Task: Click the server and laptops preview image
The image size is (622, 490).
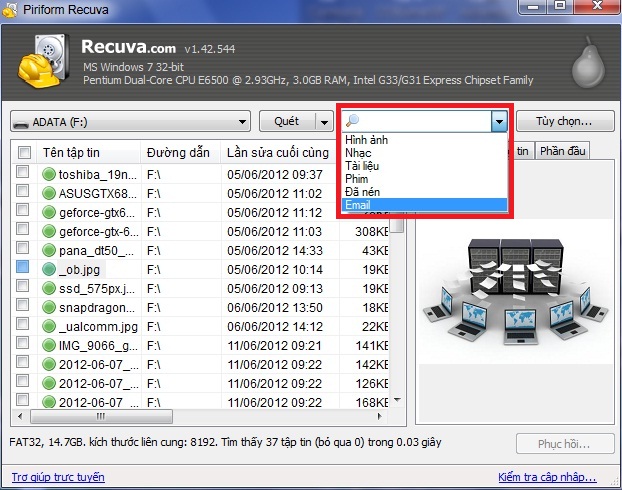Action: 515,291
